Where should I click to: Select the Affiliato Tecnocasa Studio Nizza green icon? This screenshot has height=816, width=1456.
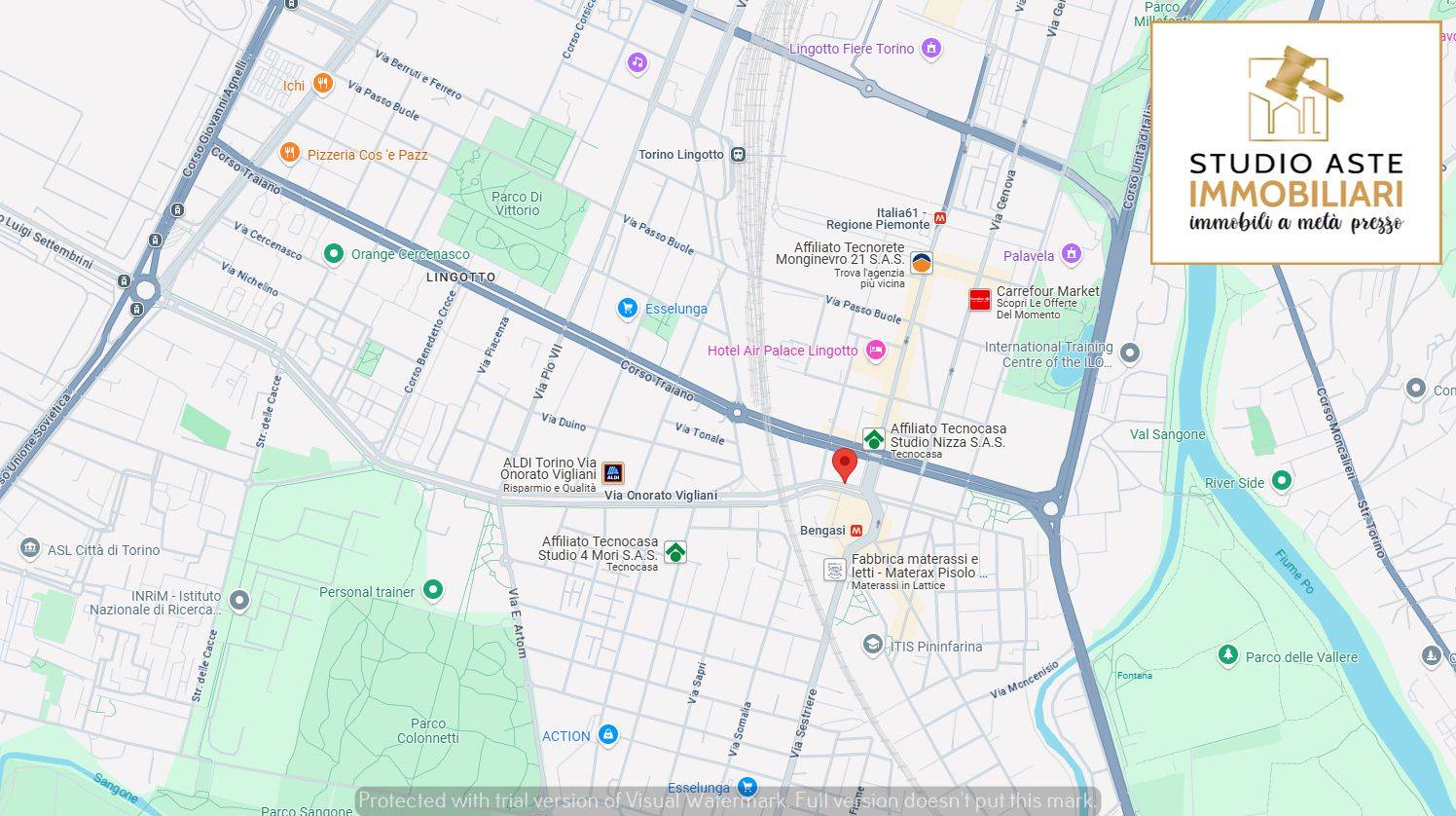tap(873, 438)
